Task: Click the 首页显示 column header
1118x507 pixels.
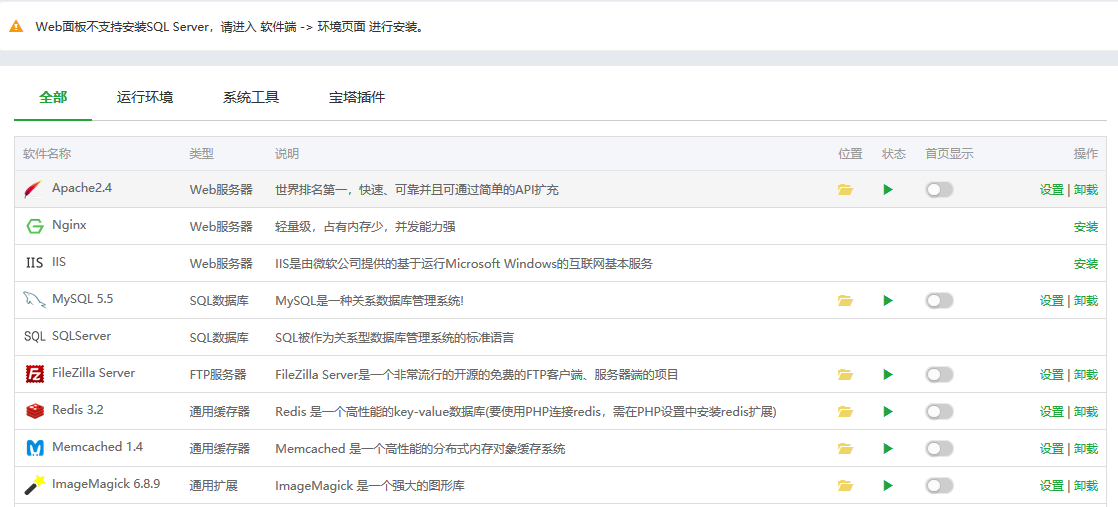Action: coord(949,154)
